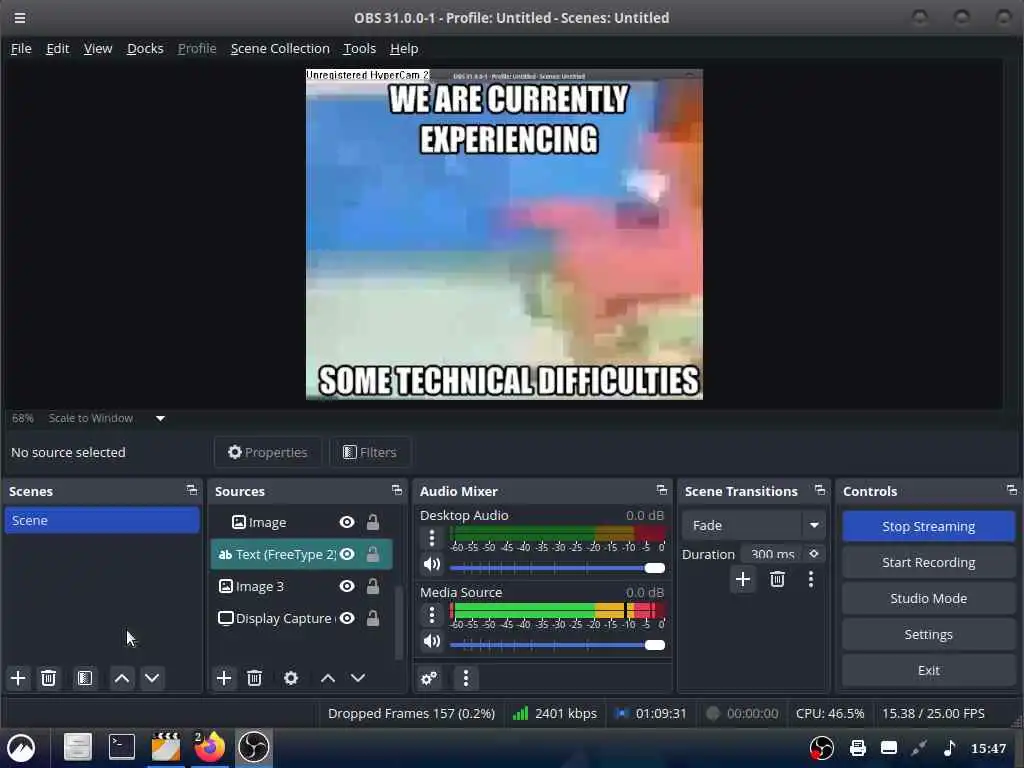Image resolution: width=1024 pixels, height=768 pixels.
Task: Mute Media Source speaker icon
Action: [432, 641]
